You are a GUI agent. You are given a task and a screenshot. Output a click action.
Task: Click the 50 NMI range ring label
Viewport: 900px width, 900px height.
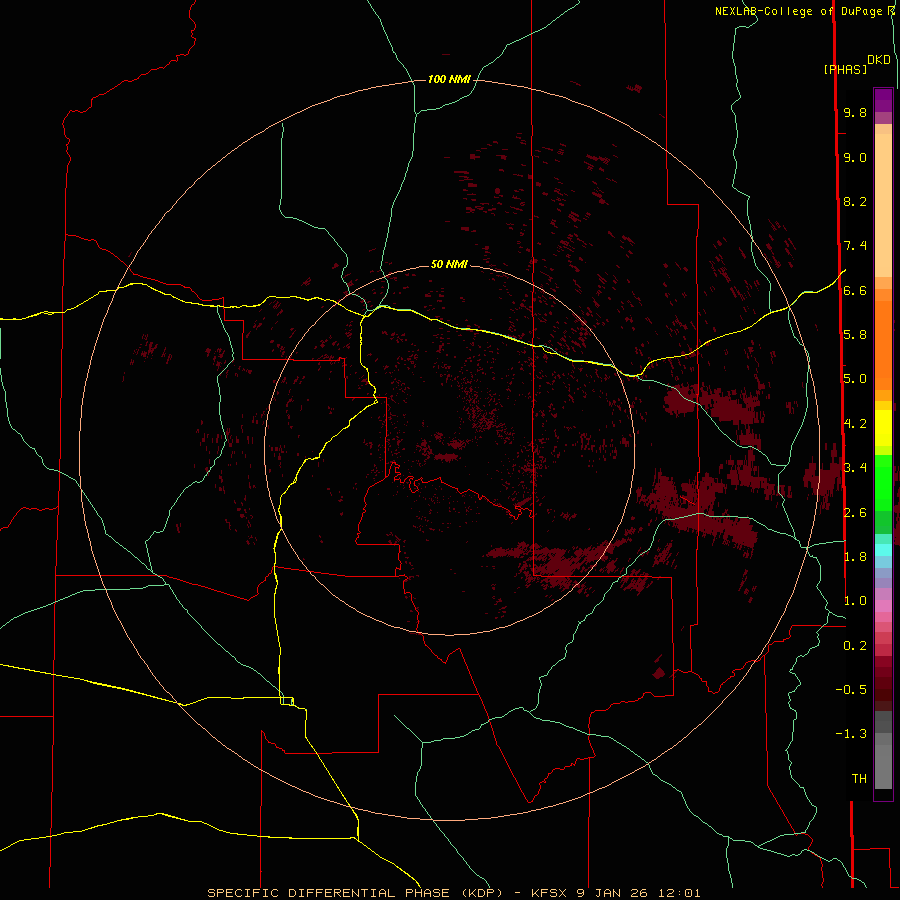(449, 264)
